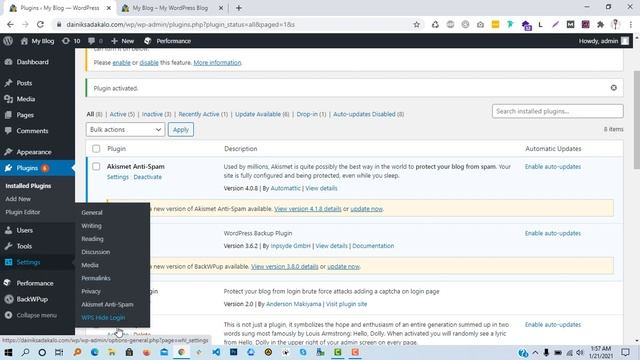Open the Windows Start menu
The height and width of the screenshot is (360, 640).
[8, 352]
